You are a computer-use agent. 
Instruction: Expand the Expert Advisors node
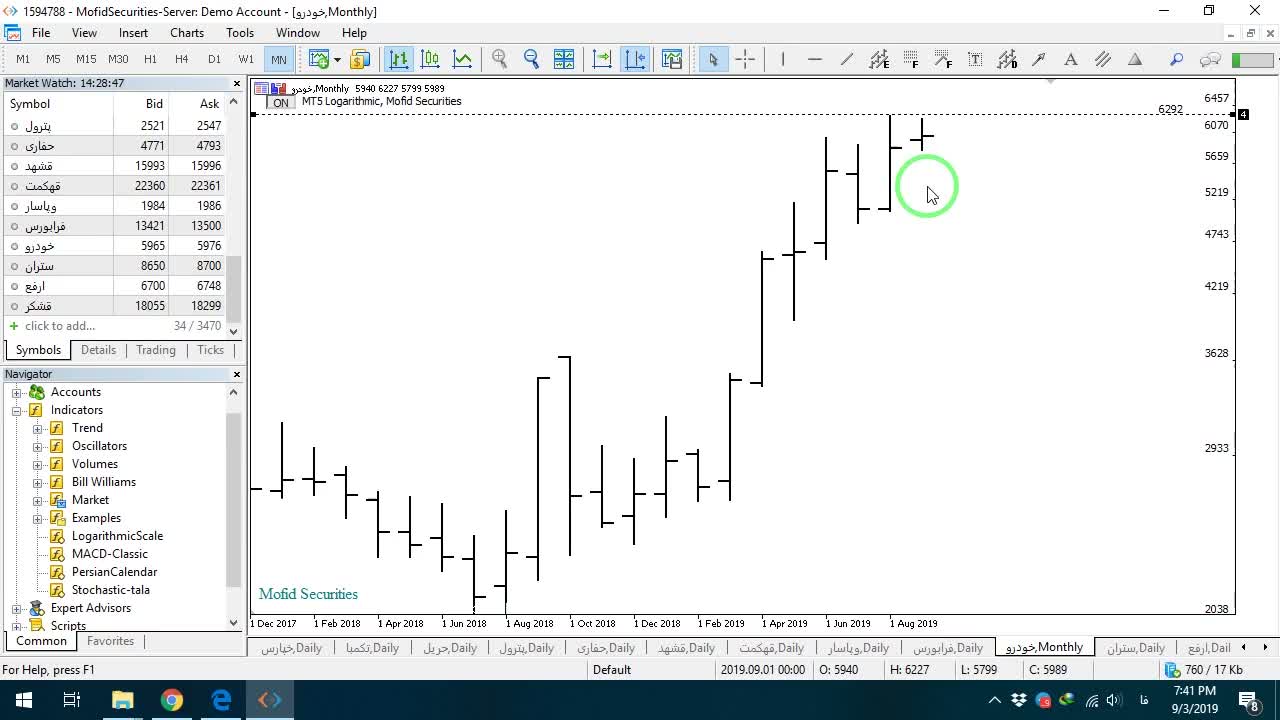point(17,608)
